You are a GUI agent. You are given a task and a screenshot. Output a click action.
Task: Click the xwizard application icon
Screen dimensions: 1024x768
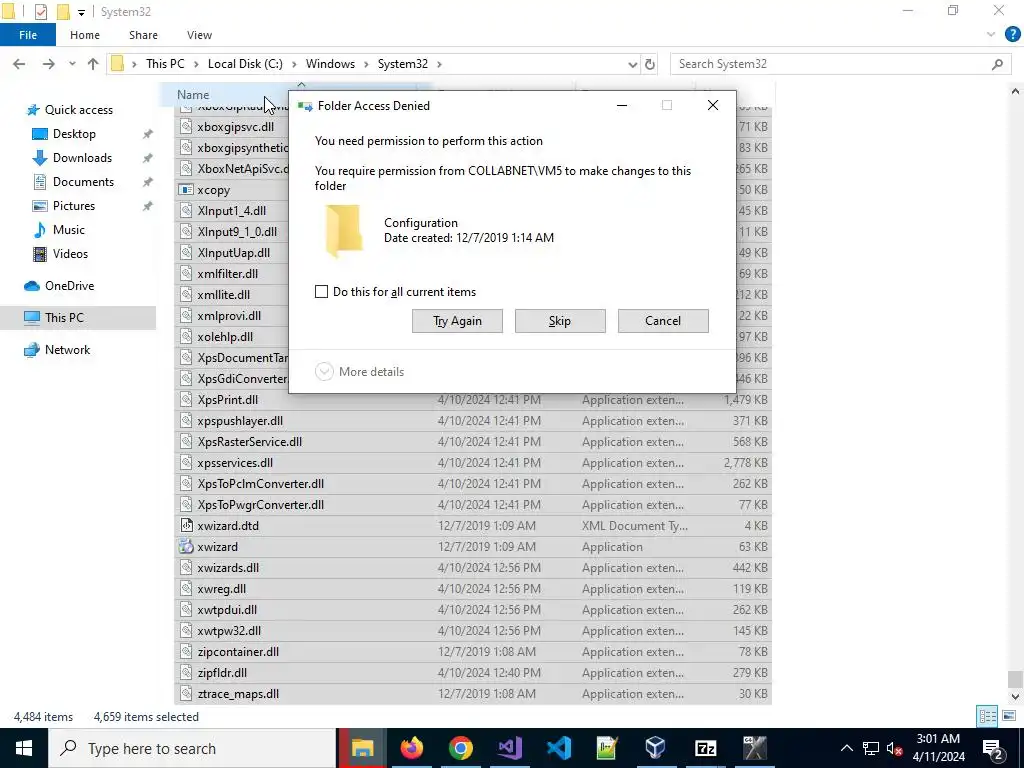click(x=186, y=547)
